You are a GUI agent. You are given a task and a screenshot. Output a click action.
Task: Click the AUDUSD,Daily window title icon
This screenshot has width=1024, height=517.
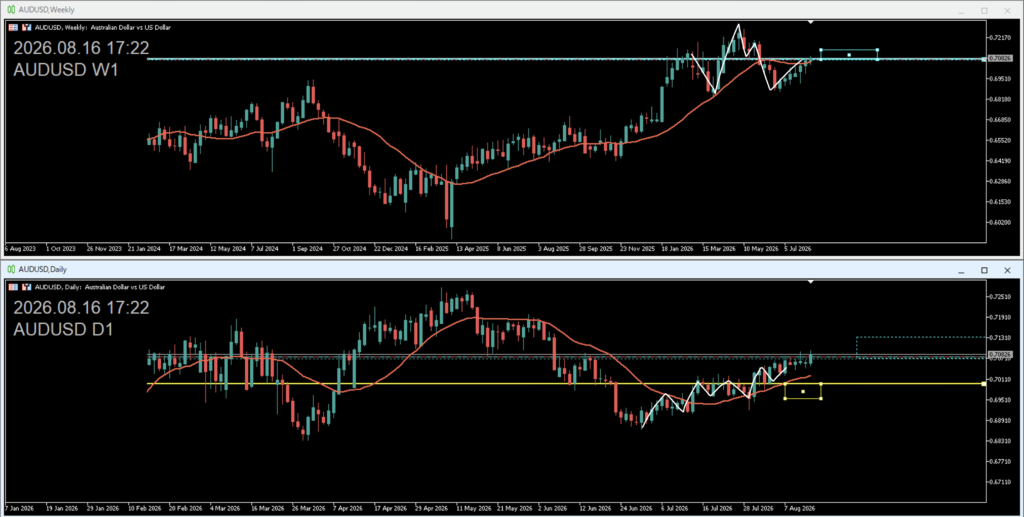coord(11,269)
